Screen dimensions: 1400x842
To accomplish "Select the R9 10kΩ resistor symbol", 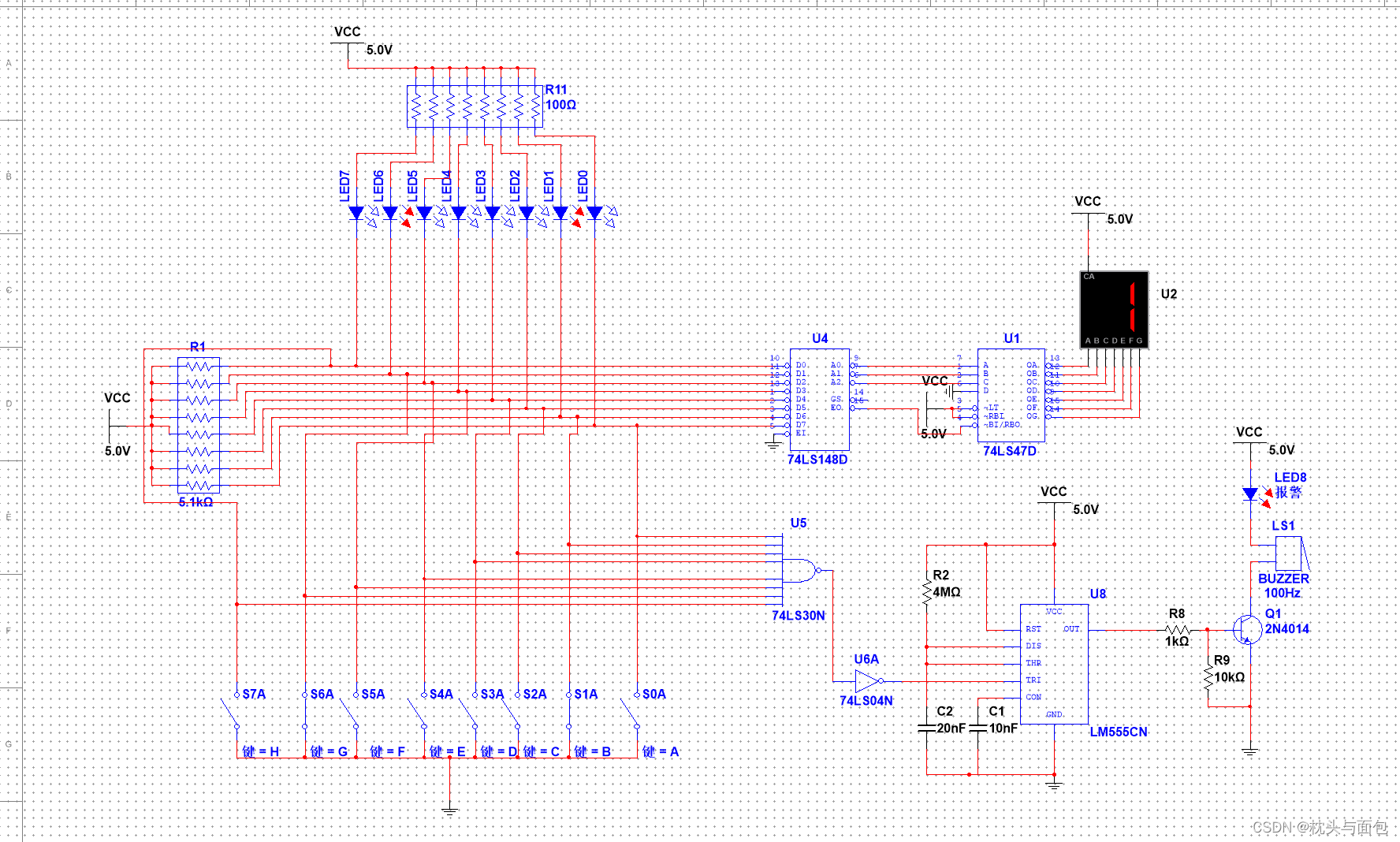I will pos(1208,678).
